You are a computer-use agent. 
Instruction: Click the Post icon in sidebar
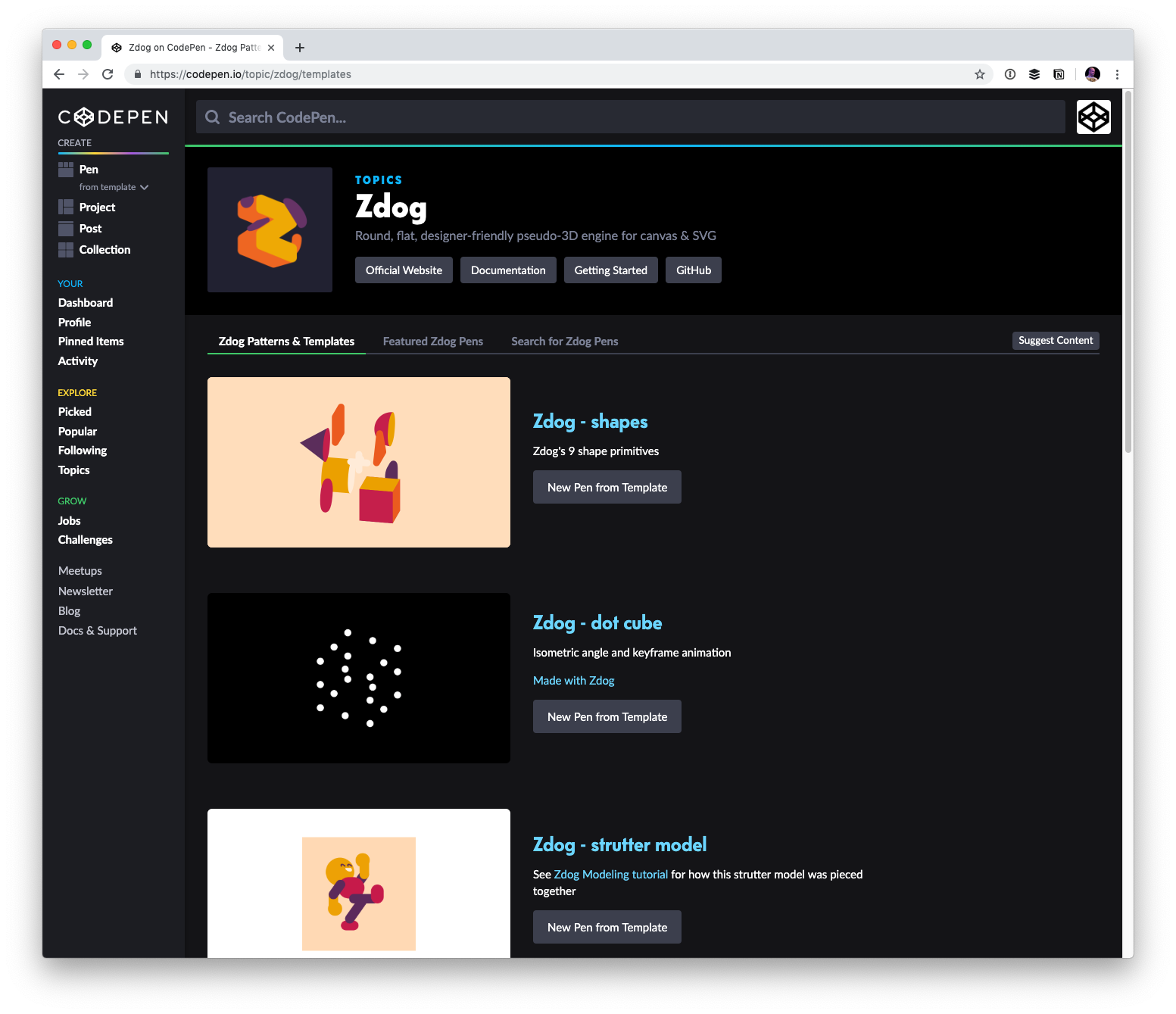click(66, 229)
